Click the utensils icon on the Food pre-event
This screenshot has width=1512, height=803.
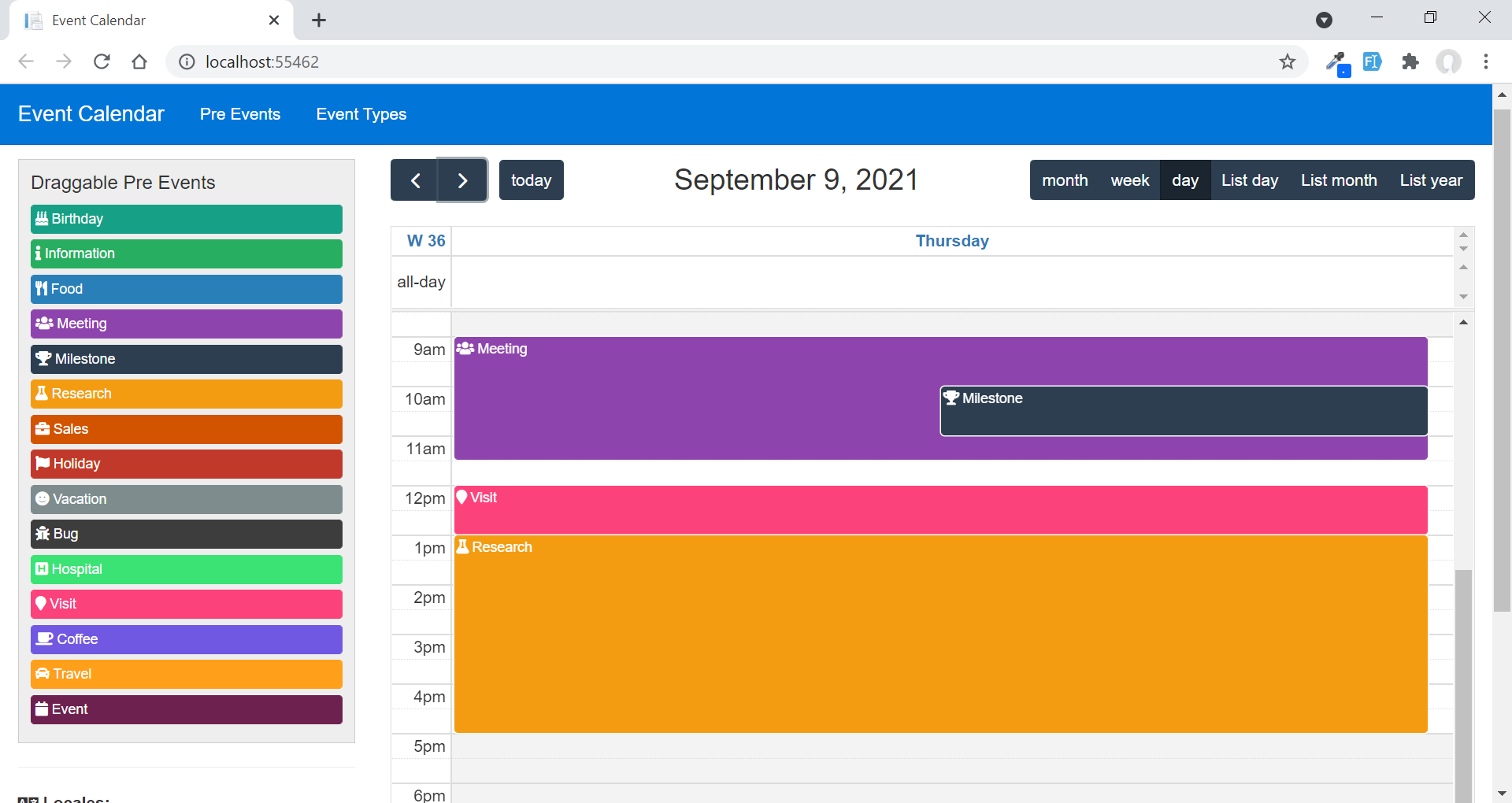pos(42,288)
